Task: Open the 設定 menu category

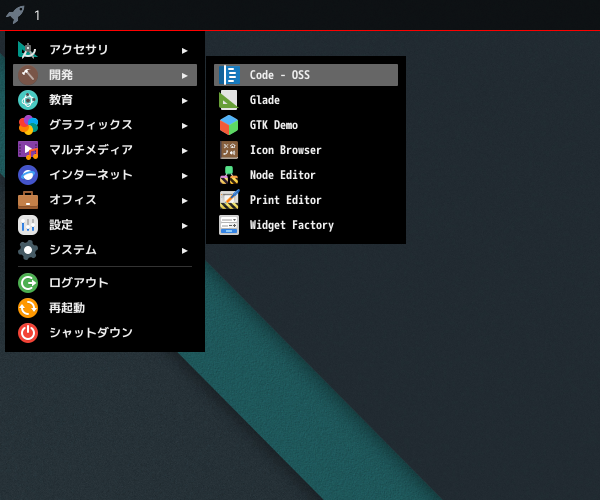Action: coord(105,225)
